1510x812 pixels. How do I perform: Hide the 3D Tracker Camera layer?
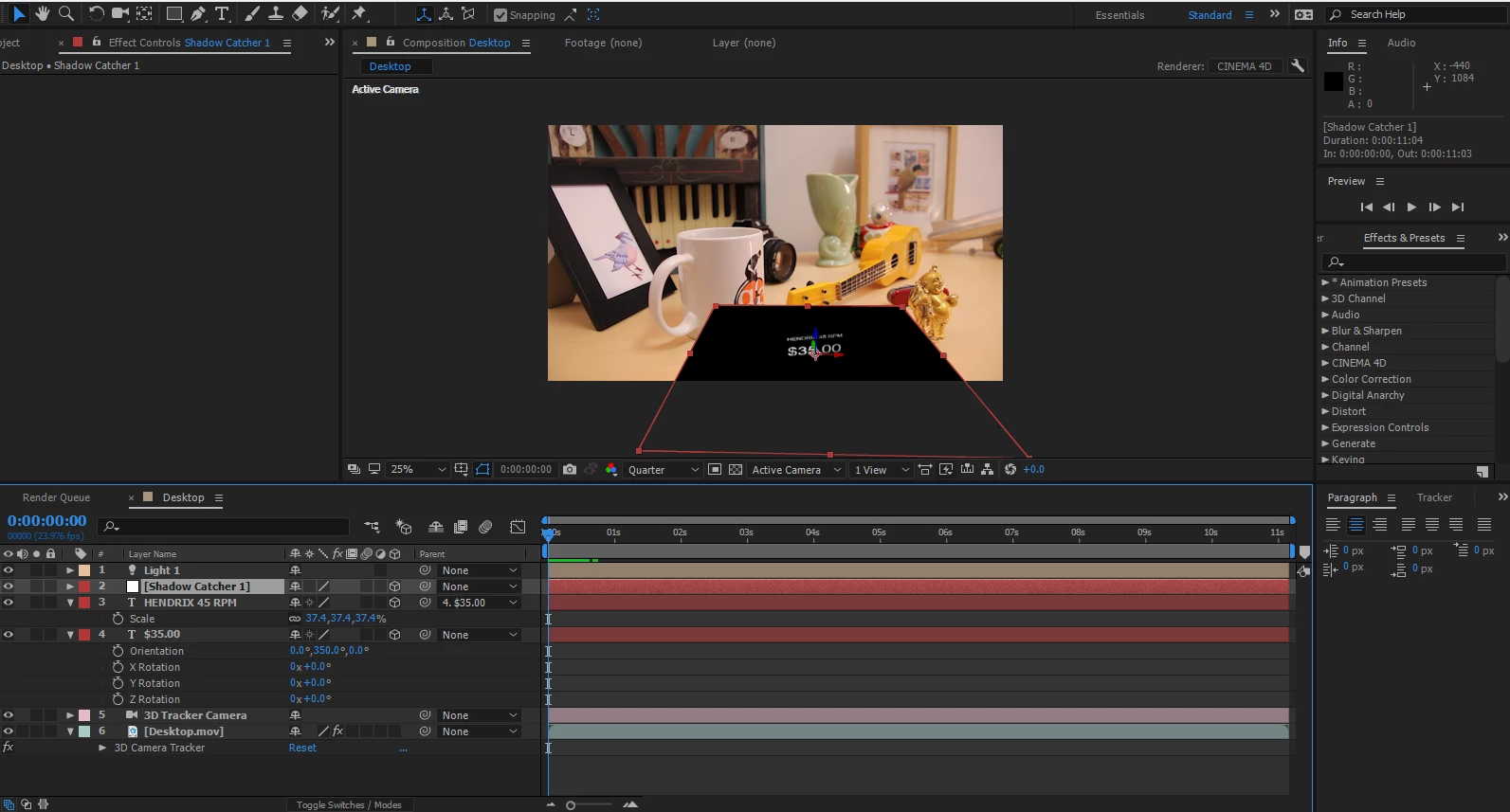click(x=9, y=715)
